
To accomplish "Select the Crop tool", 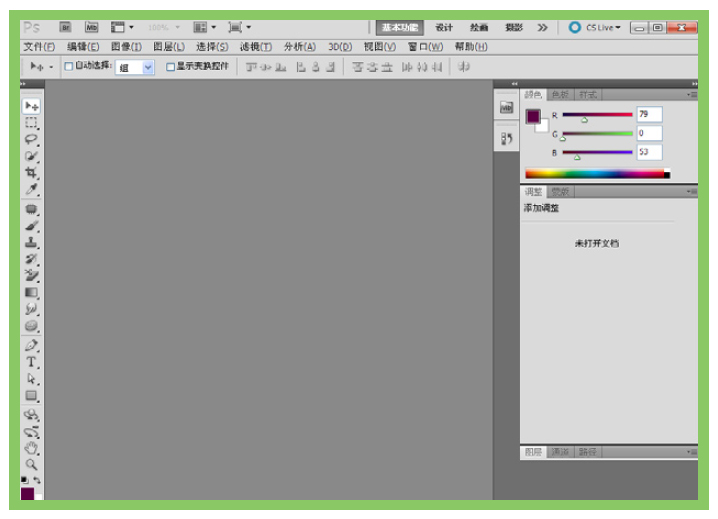I will [31, 172].
